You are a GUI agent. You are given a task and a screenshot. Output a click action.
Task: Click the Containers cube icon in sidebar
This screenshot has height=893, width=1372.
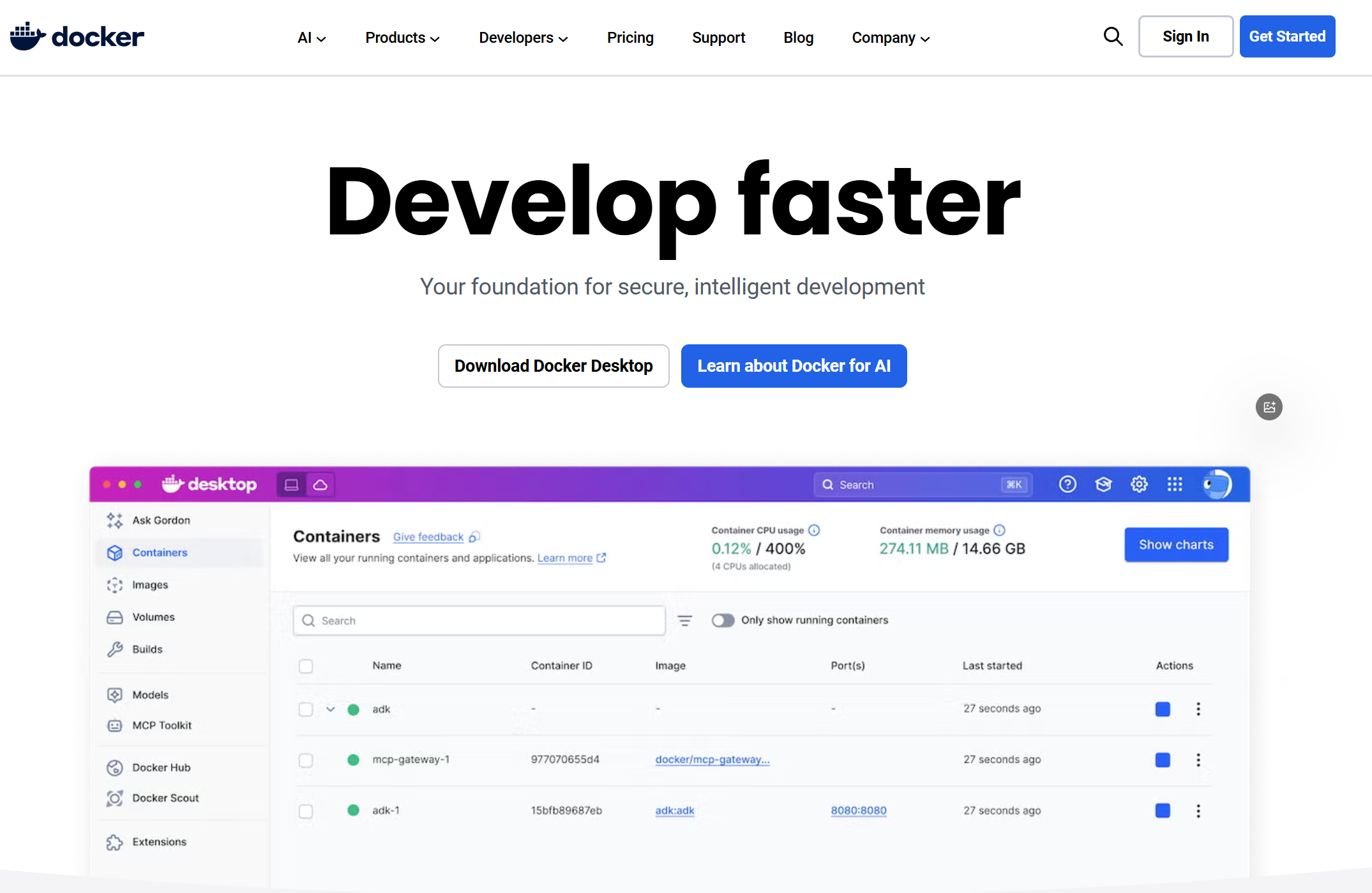115,553
